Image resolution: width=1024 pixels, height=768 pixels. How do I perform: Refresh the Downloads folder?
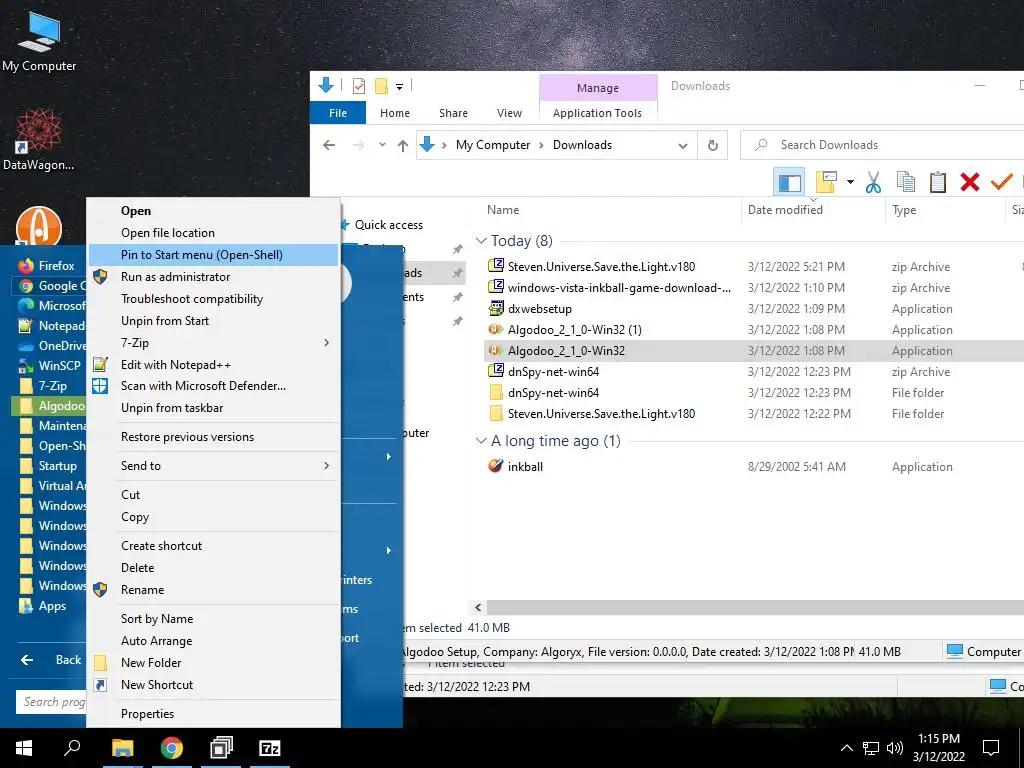[x=713, y=145]
